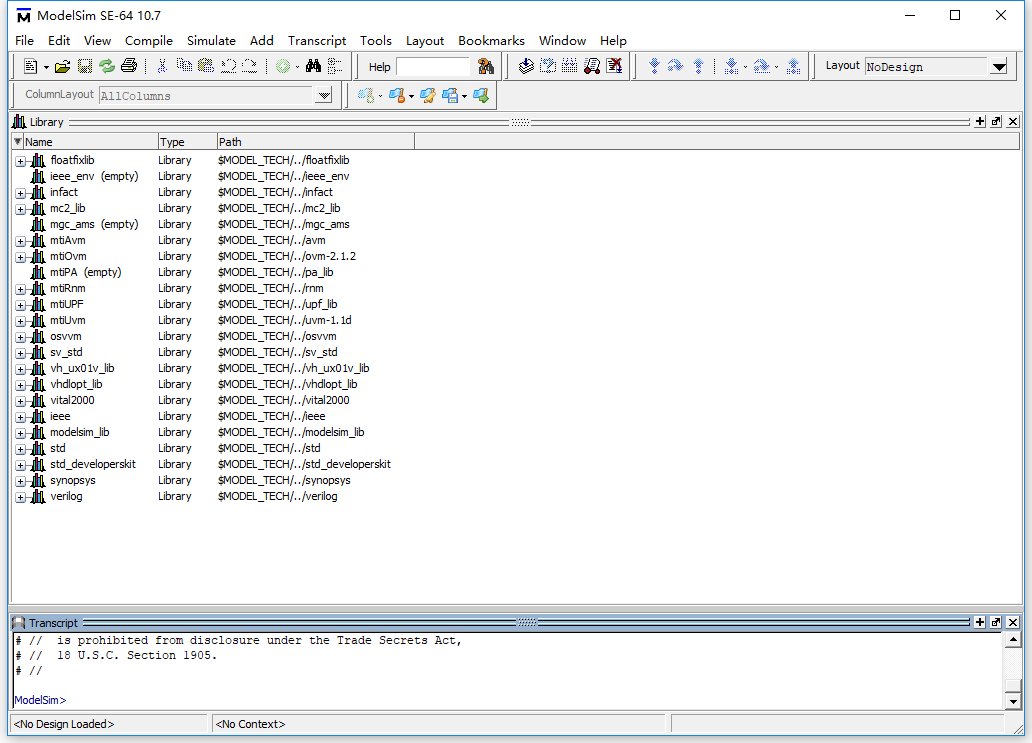Expand the infact library node
Image resolution: width=1032 pixels, height=743 pixels.
[21, 193]
